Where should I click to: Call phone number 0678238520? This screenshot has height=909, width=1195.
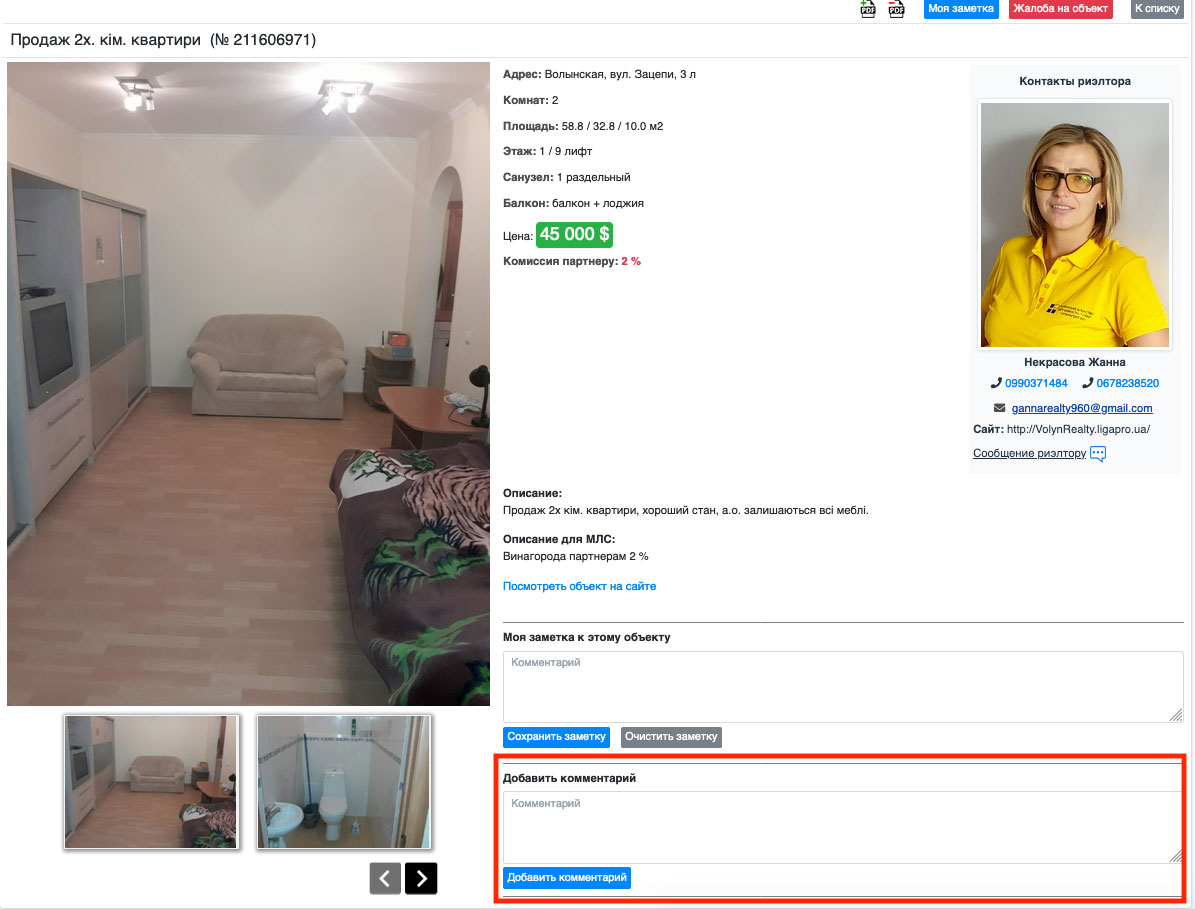coord(1127,383)
